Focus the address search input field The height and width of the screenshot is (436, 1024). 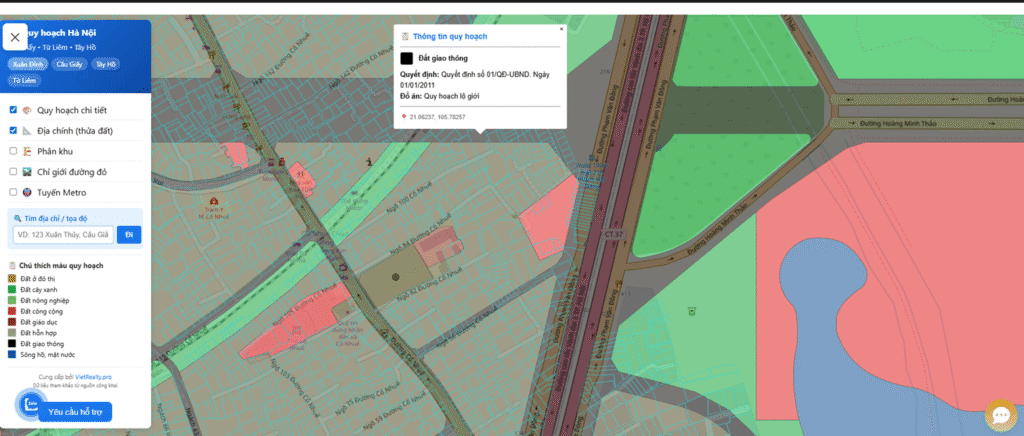(x=63, y=235)
